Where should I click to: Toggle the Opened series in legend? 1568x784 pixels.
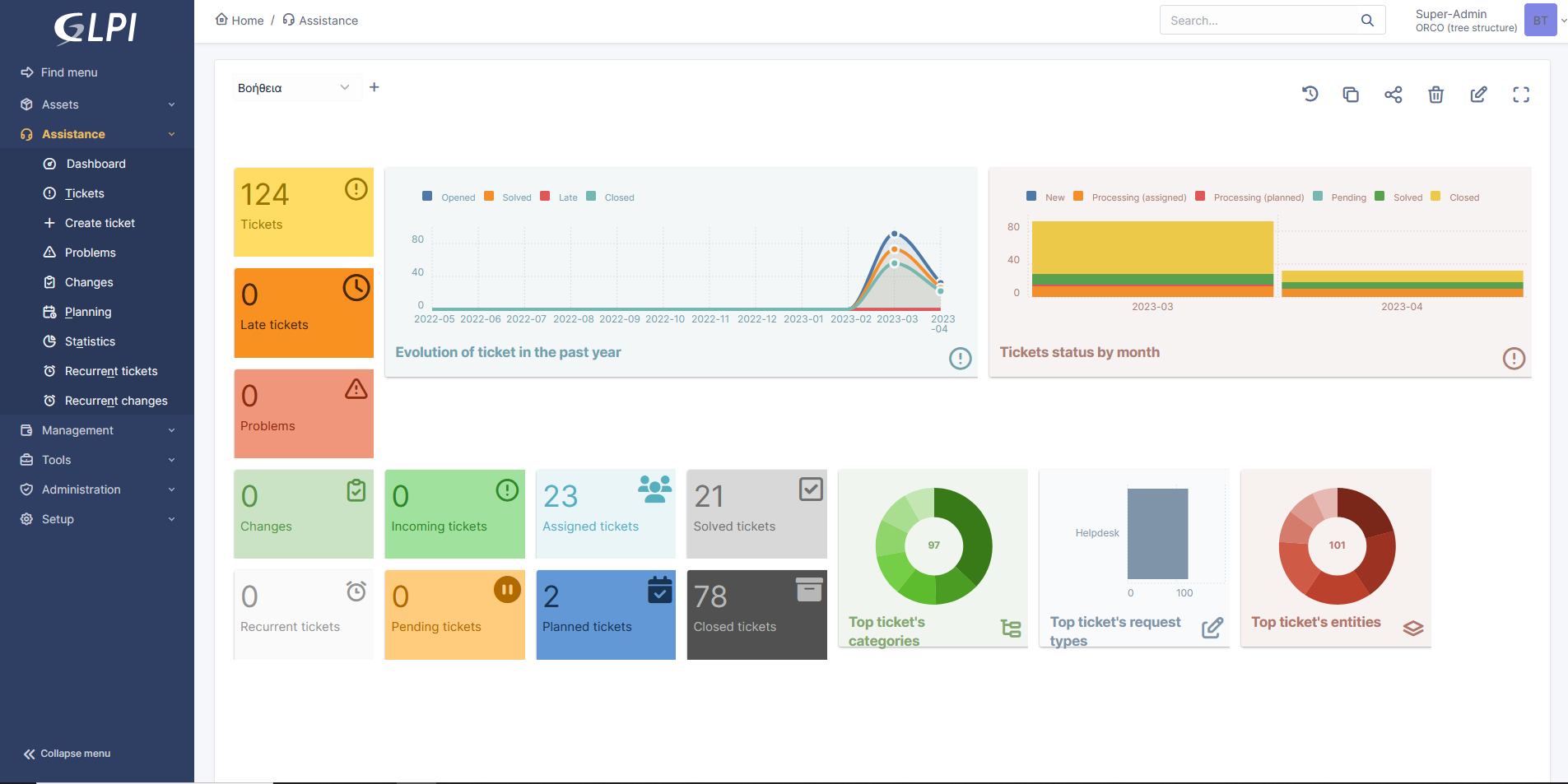[449, 197]
